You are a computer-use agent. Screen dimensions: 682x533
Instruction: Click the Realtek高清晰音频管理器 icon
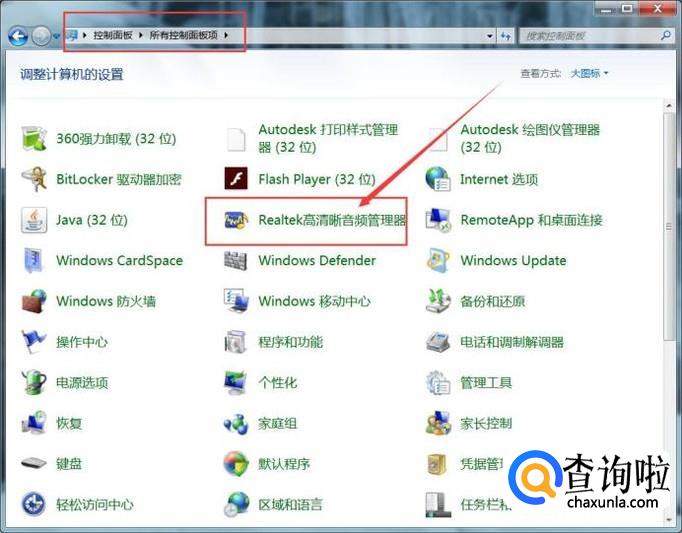point(236,220)
